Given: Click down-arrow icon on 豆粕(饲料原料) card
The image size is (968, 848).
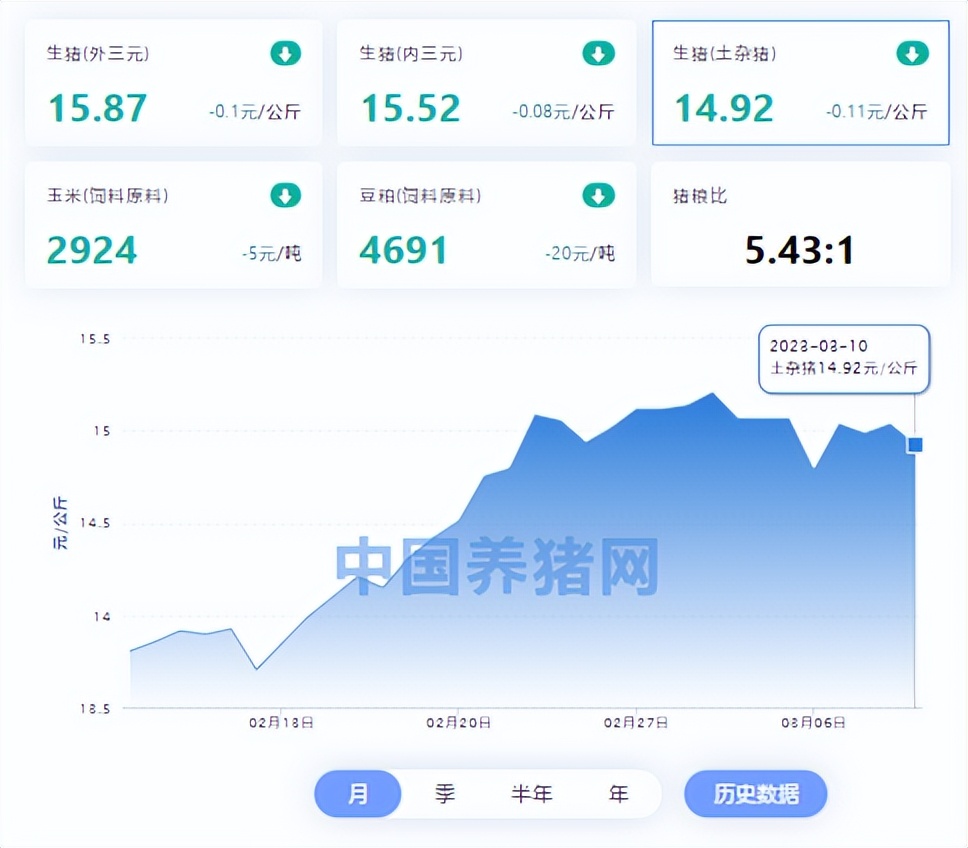Looking at the screenshot, I should pyautogui.click(x=599, y=195).
